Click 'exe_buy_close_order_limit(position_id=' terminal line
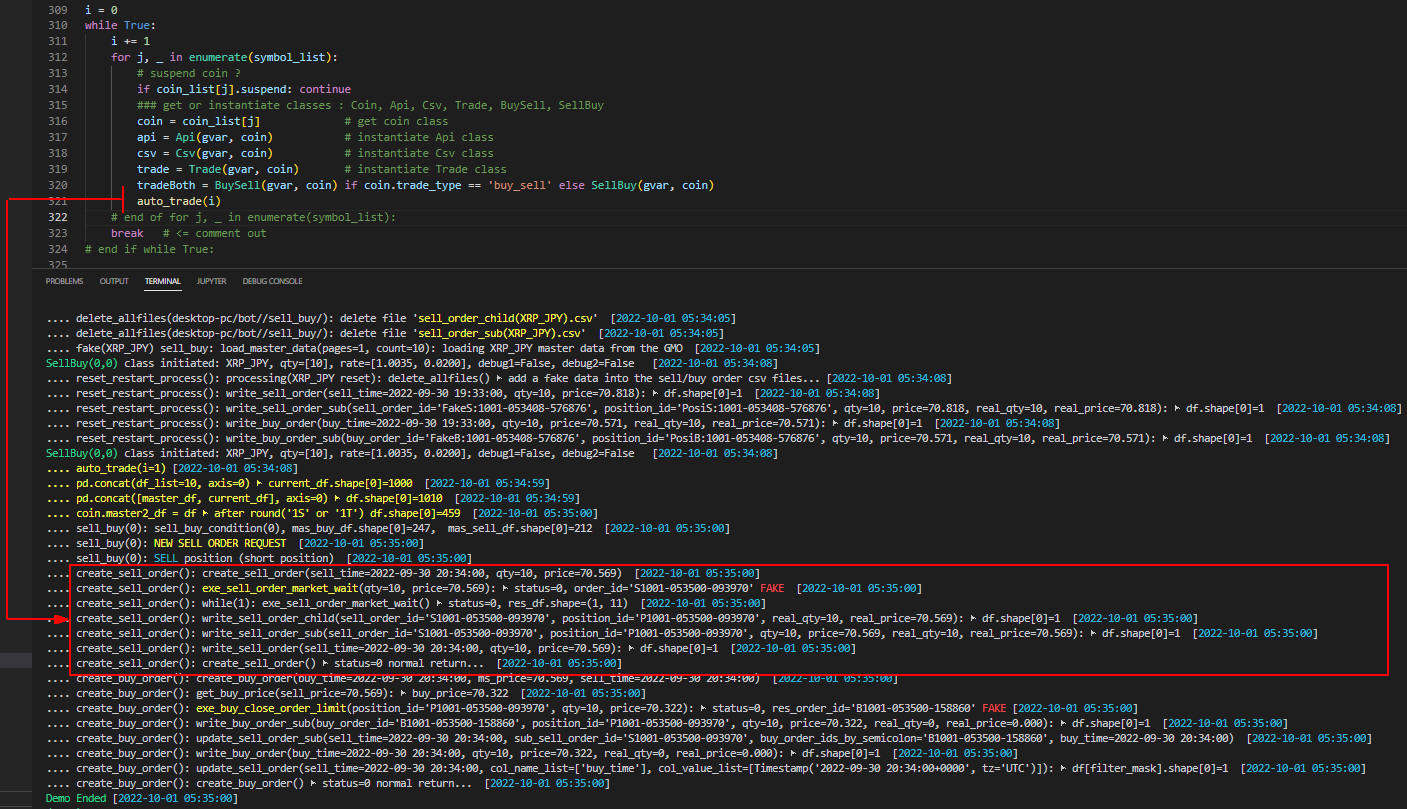The height and width of the screenshot is (809, 1407). click(594, 708)
